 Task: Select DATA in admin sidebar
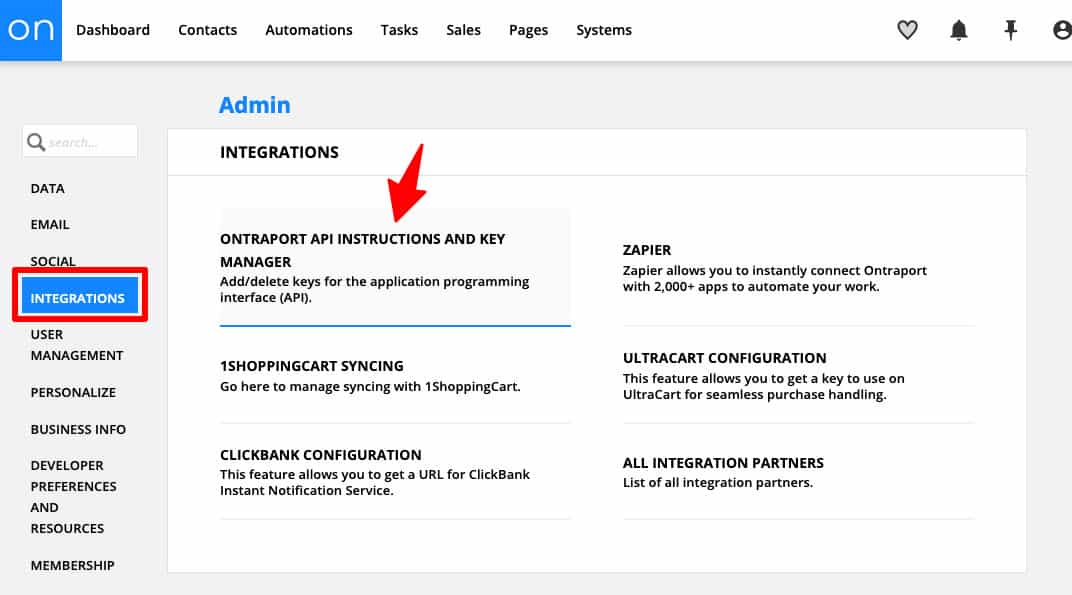click(x=47, y=189)
